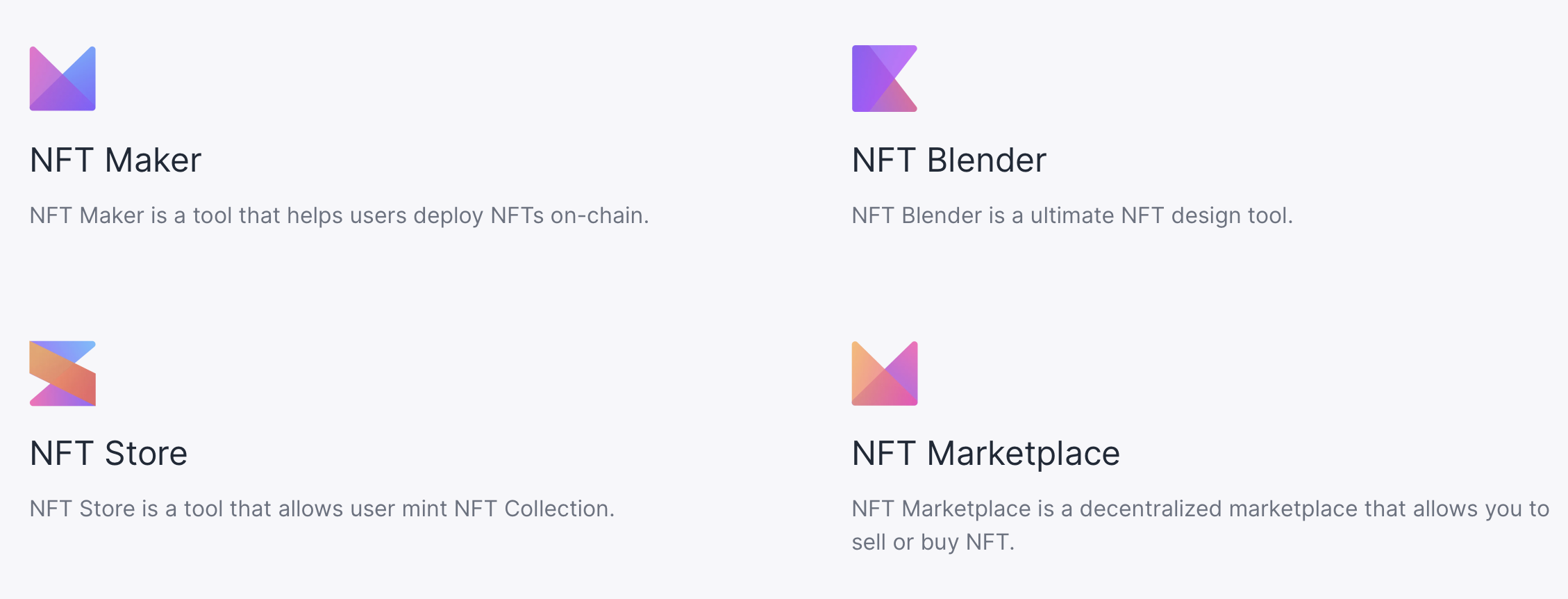Click first line of NFT Marketplace description
The image size is (1568, 599).
[x=1200, y=509]
